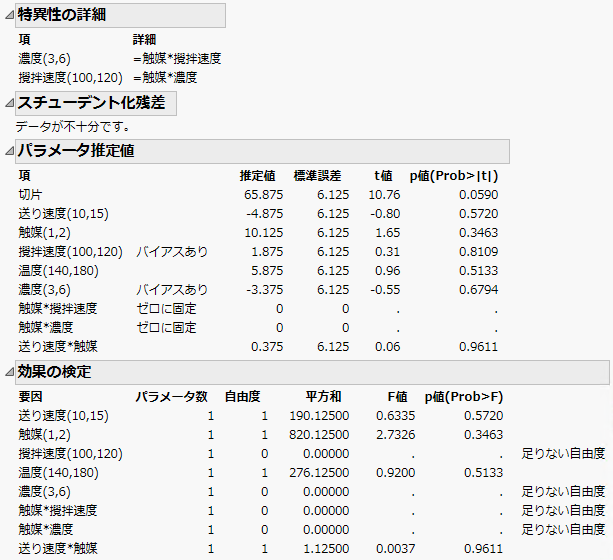
Task: Select t-value 10.76 for 切片
Action: point(384,195)
